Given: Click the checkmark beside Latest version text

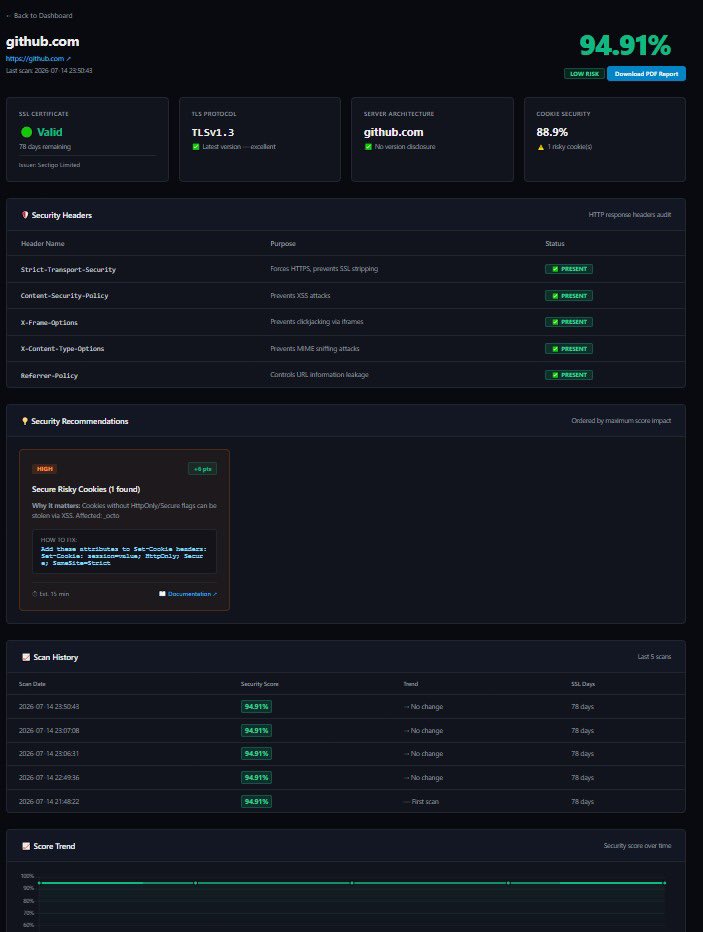Looking at the screenshot, I should click(196, 147).
